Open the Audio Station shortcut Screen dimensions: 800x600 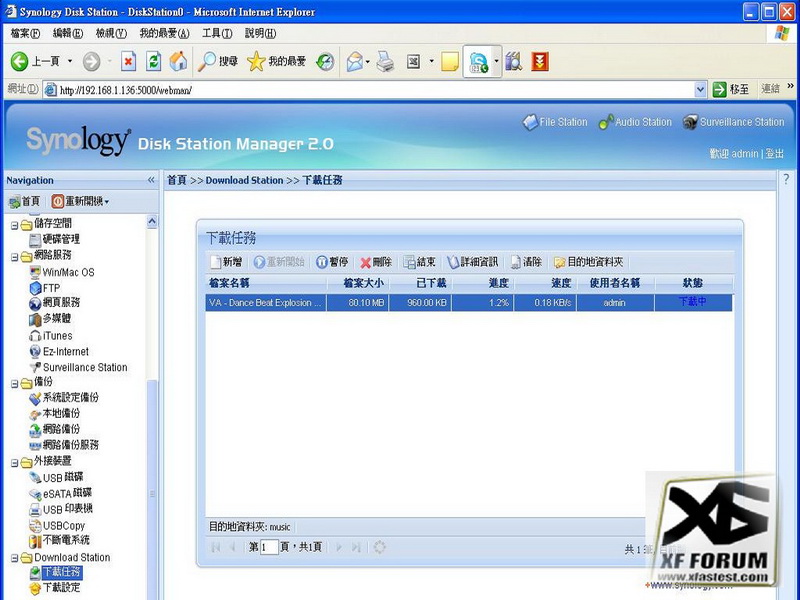click(x=635, y=122)
